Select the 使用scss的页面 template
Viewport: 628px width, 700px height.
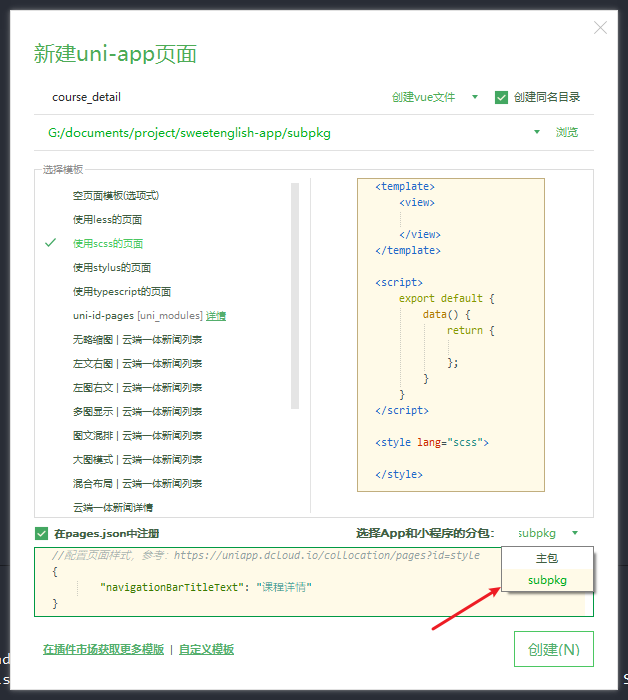pyautogui.click(x=108, y=244)
